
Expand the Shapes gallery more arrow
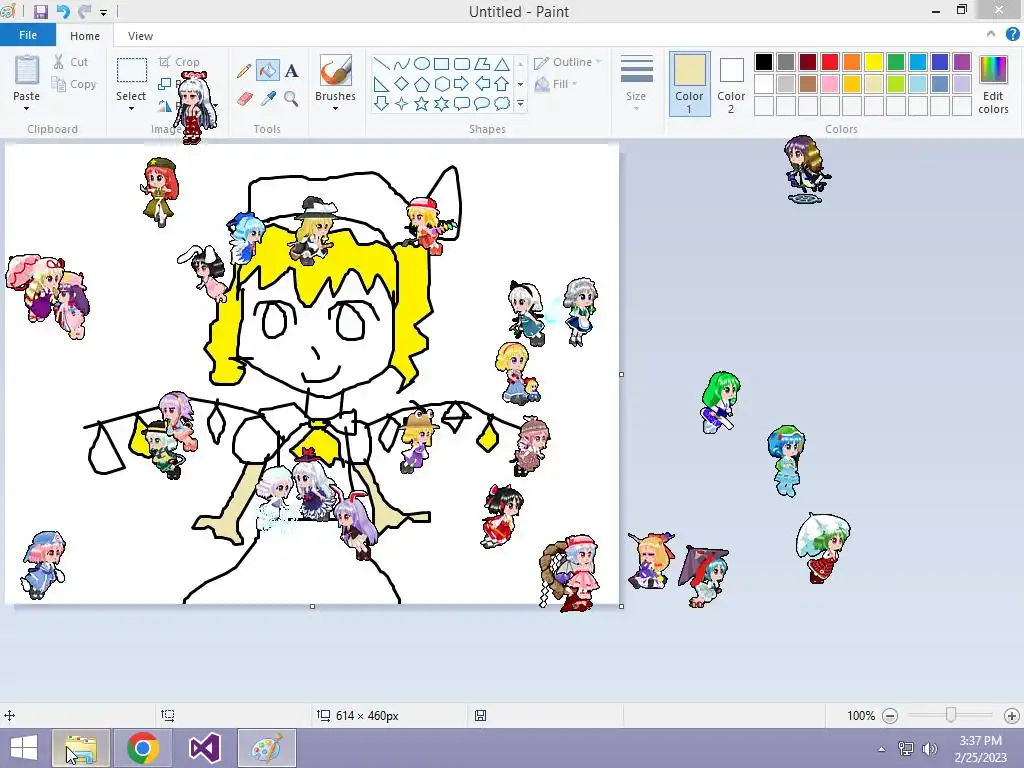point(520,104)
